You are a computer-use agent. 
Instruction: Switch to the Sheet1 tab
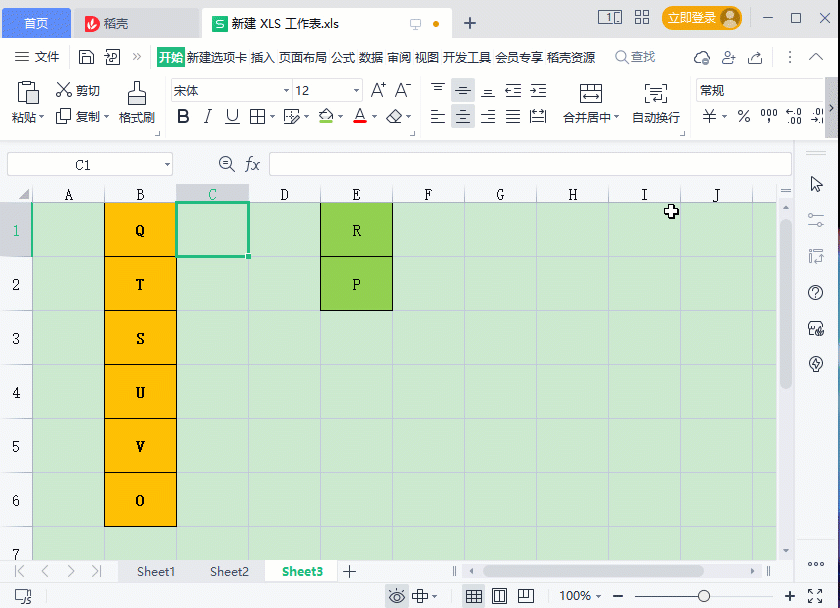point(156,572)
